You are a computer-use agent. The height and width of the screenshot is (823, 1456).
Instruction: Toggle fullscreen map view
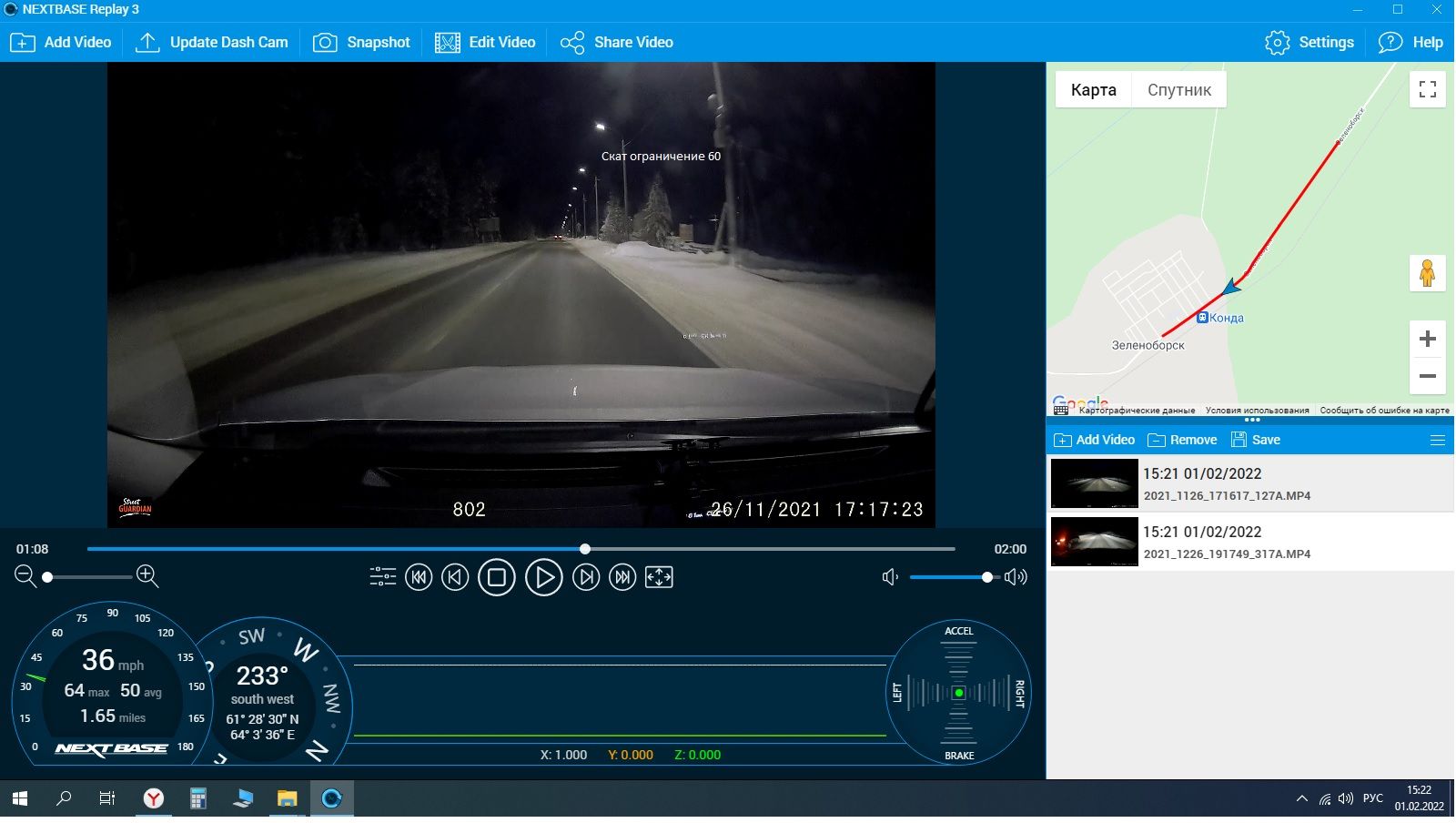point(1427,89)
